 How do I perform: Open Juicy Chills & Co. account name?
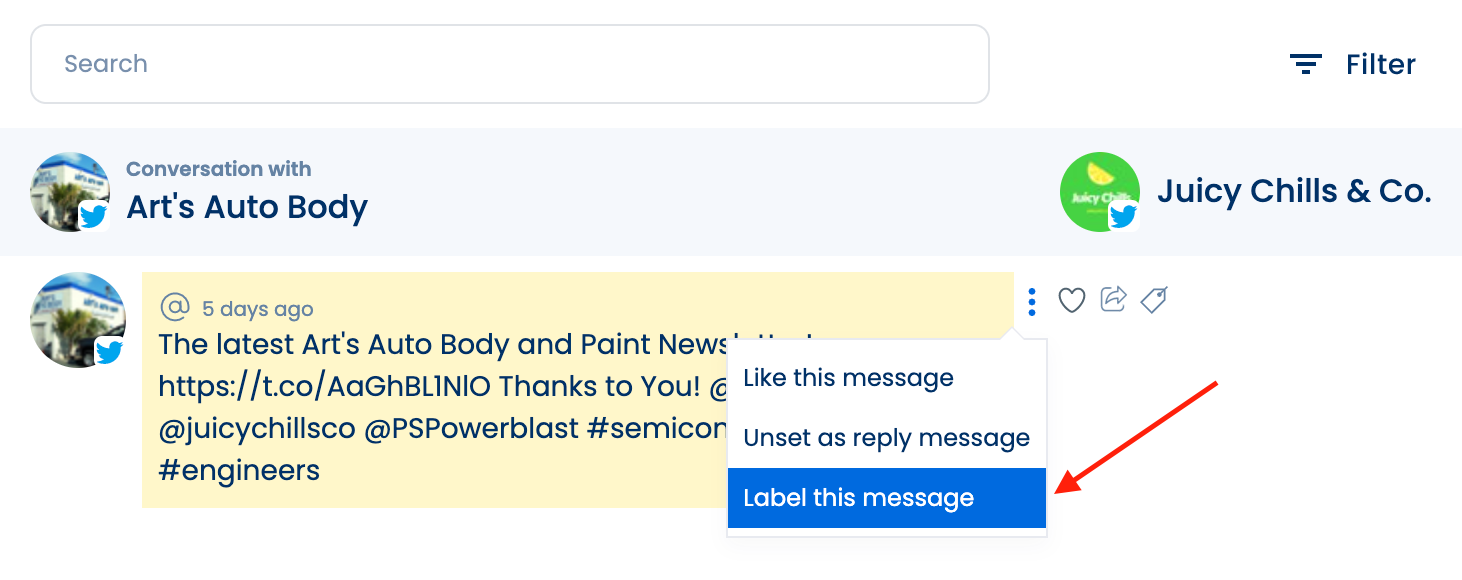coord(1294,191)
